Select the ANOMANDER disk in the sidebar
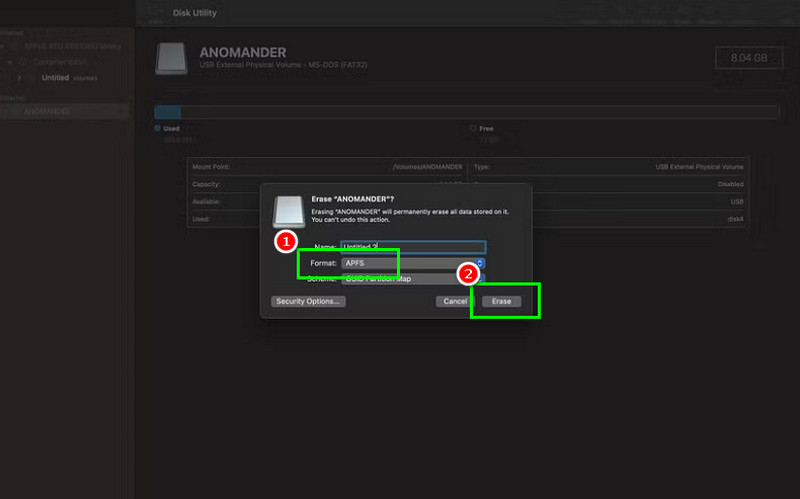 pos(64,111)
